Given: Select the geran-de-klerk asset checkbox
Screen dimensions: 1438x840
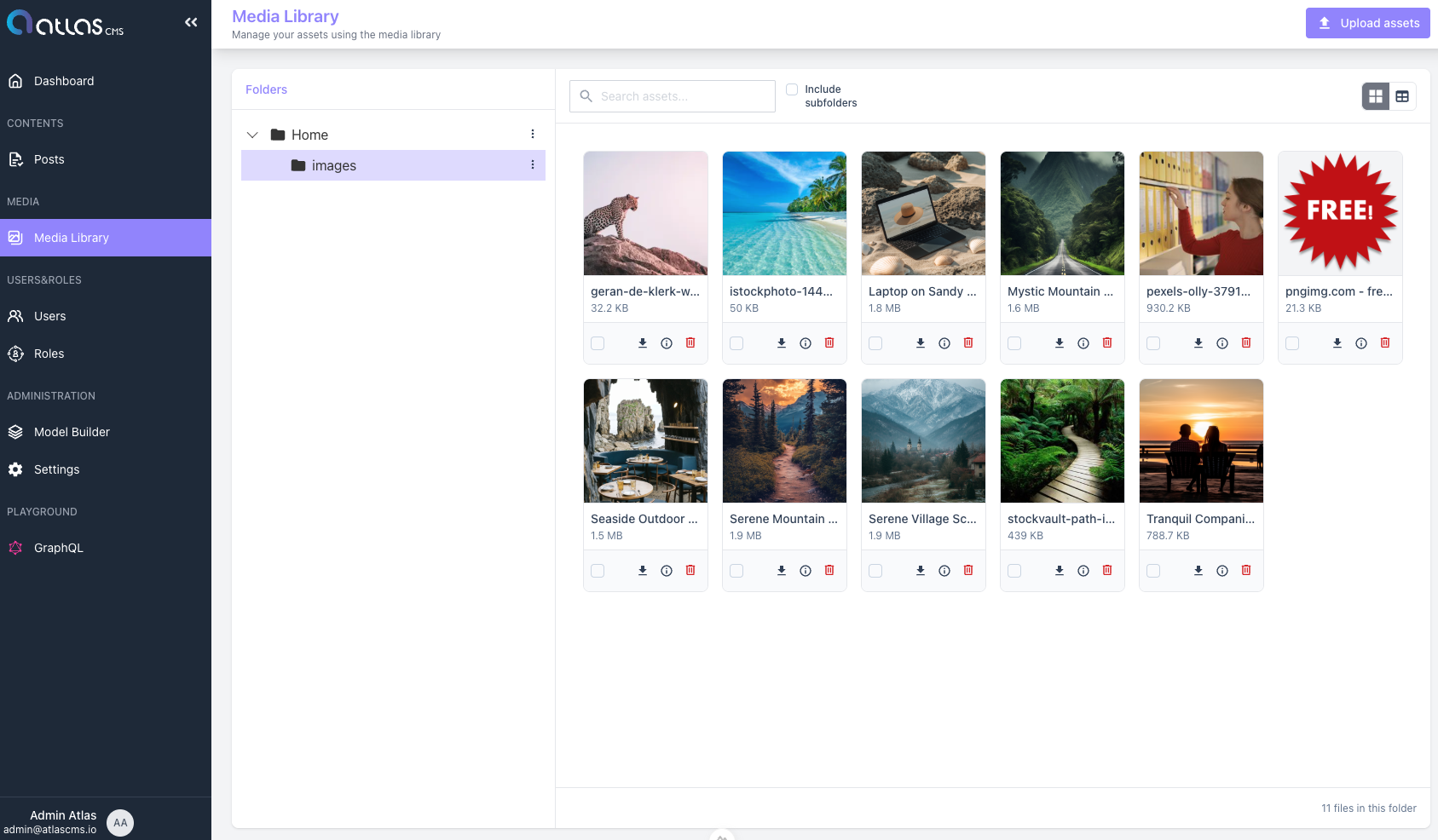Looking at the screenshot, I should click(x=598, y=342).
